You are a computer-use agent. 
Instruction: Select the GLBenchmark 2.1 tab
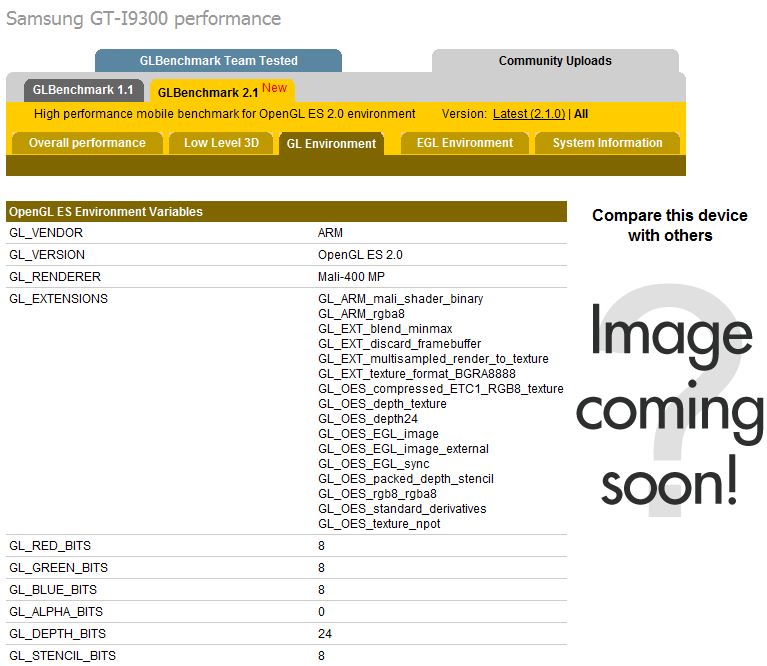point(222,91)
